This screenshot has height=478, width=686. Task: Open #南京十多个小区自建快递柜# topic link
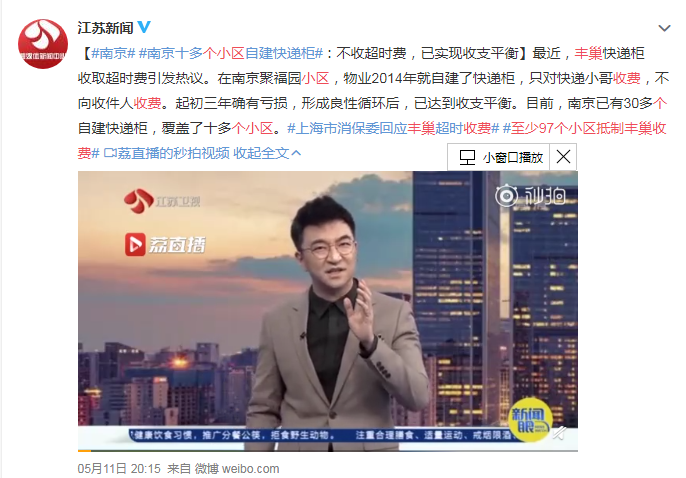(231, 53)
